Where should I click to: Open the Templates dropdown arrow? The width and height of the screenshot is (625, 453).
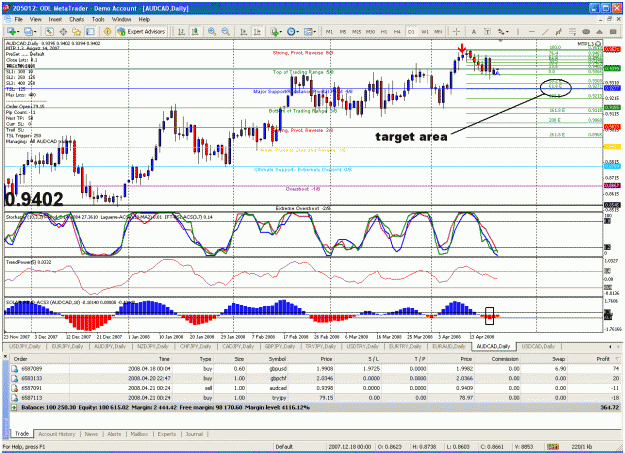(x=315, y=32)
